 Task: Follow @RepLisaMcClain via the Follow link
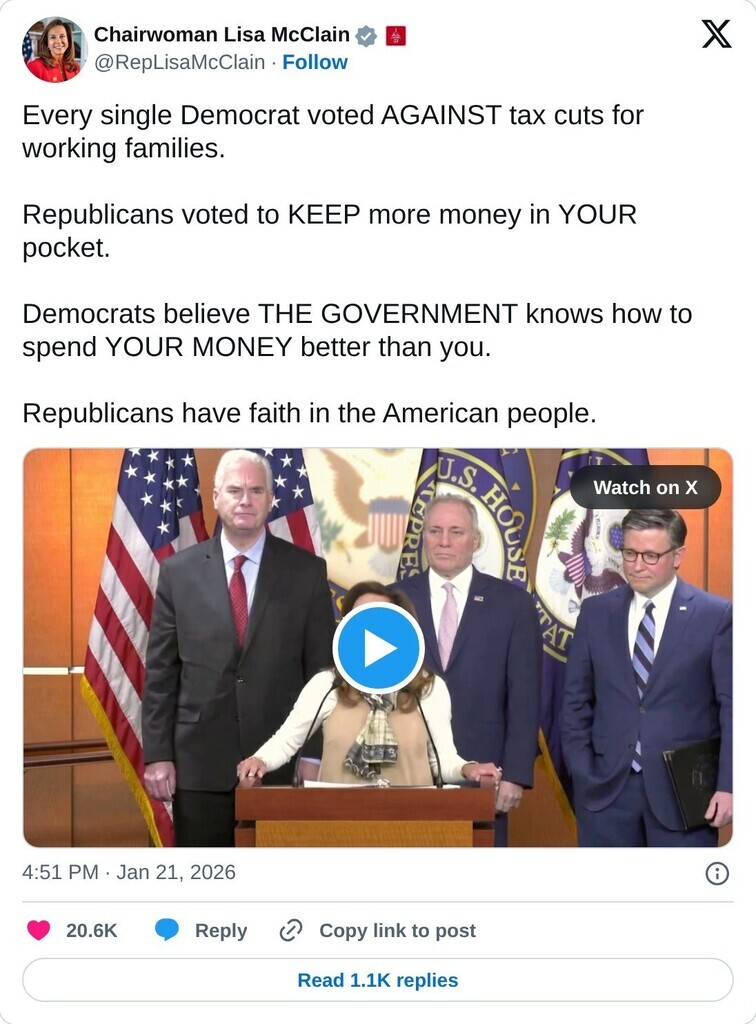[315, 62]
